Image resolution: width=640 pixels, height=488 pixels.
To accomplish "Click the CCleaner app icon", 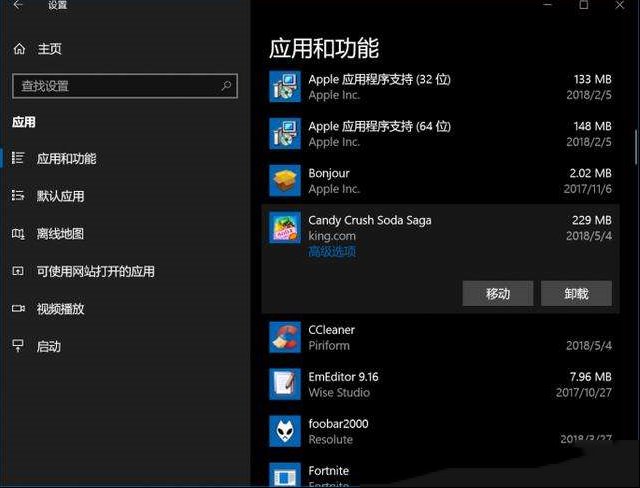I will (285, 337).
